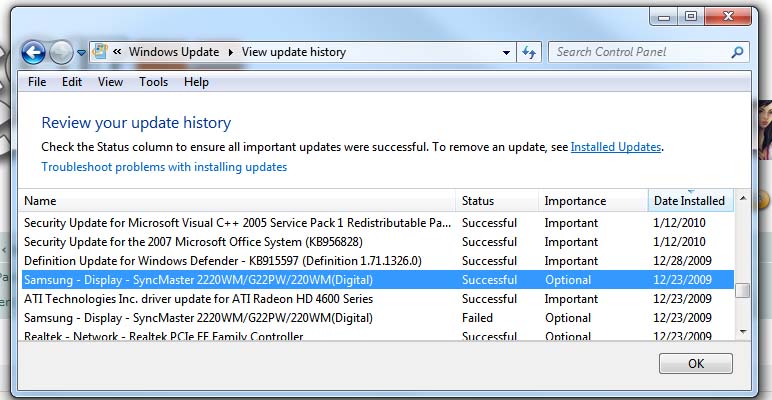Open the Tools menu

coord(153,82)
